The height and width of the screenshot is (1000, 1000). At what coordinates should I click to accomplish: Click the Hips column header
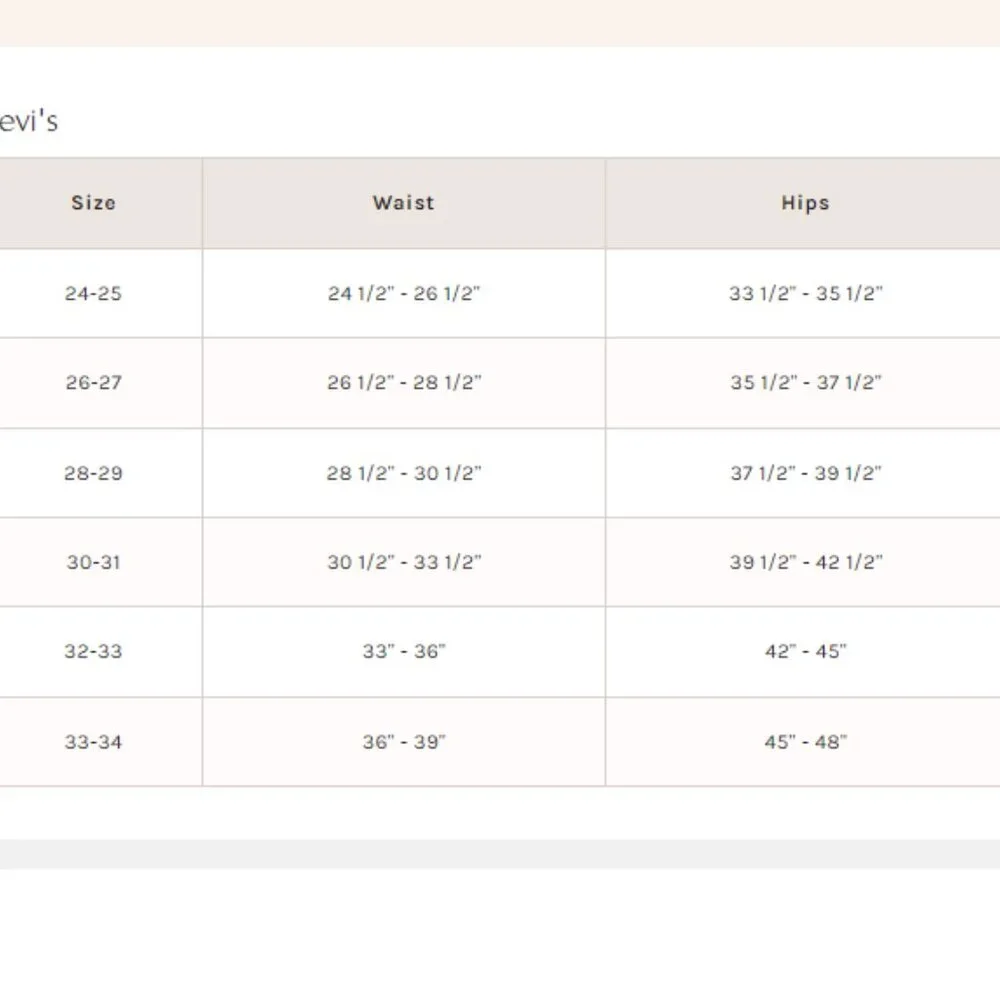pyautogui.click(x=805, y=203)
